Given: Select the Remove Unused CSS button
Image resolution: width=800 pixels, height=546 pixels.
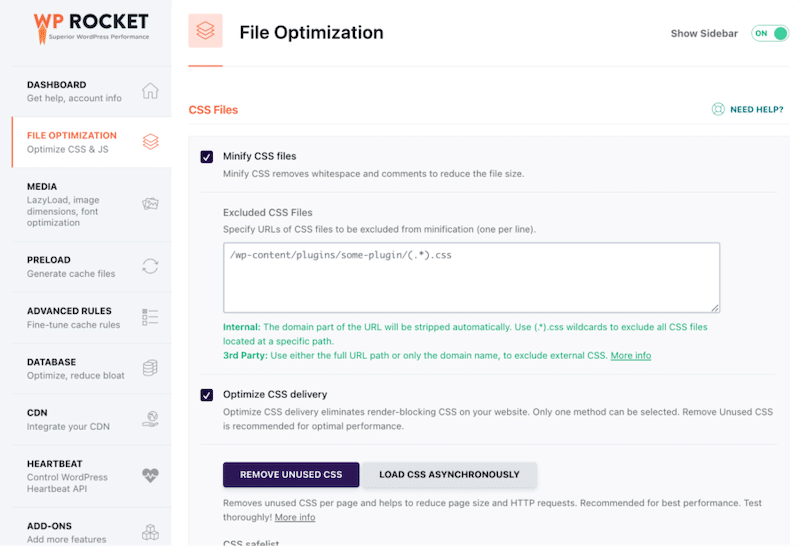Looking at the screenshot, I should tap(290, 474).
